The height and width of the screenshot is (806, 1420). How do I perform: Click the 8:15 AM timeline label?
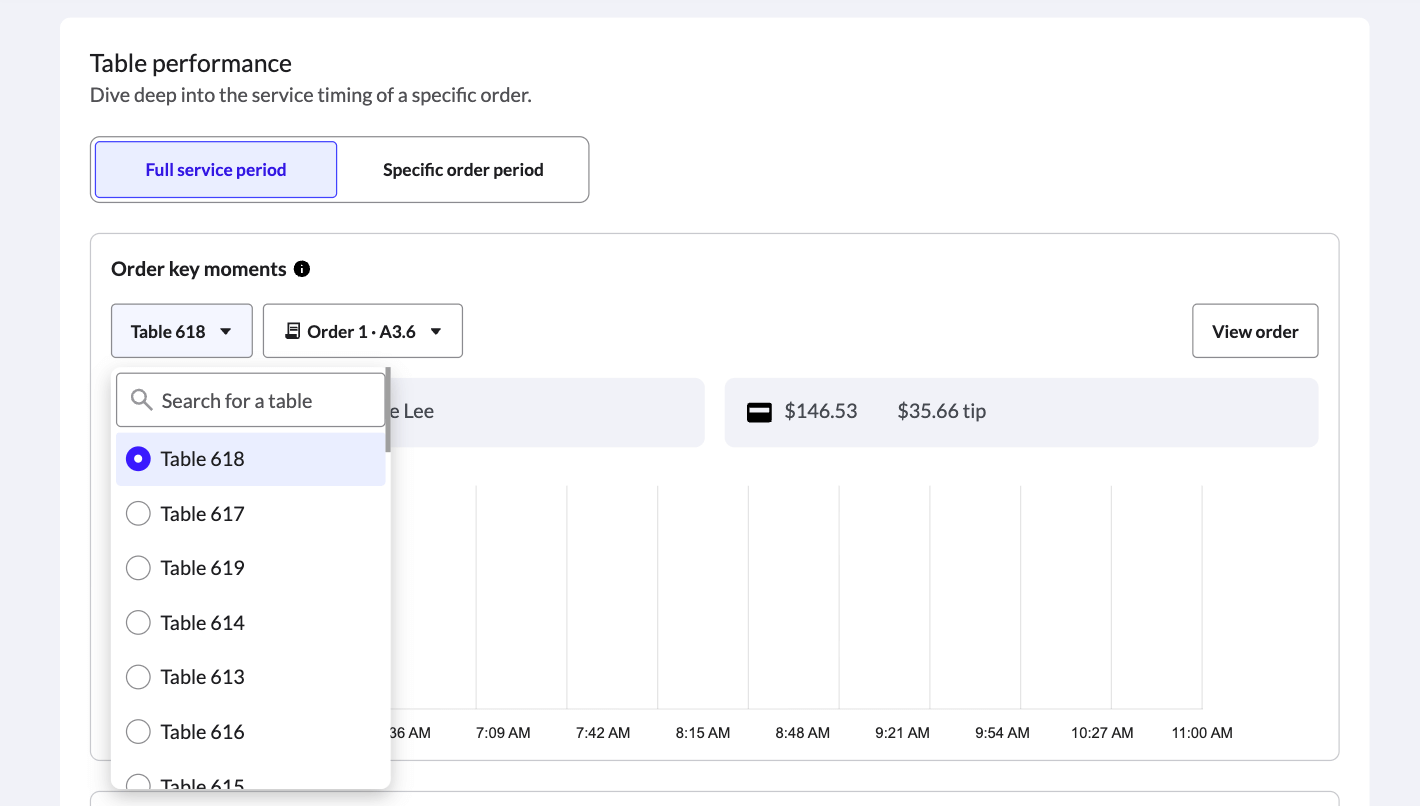point(703,733)
